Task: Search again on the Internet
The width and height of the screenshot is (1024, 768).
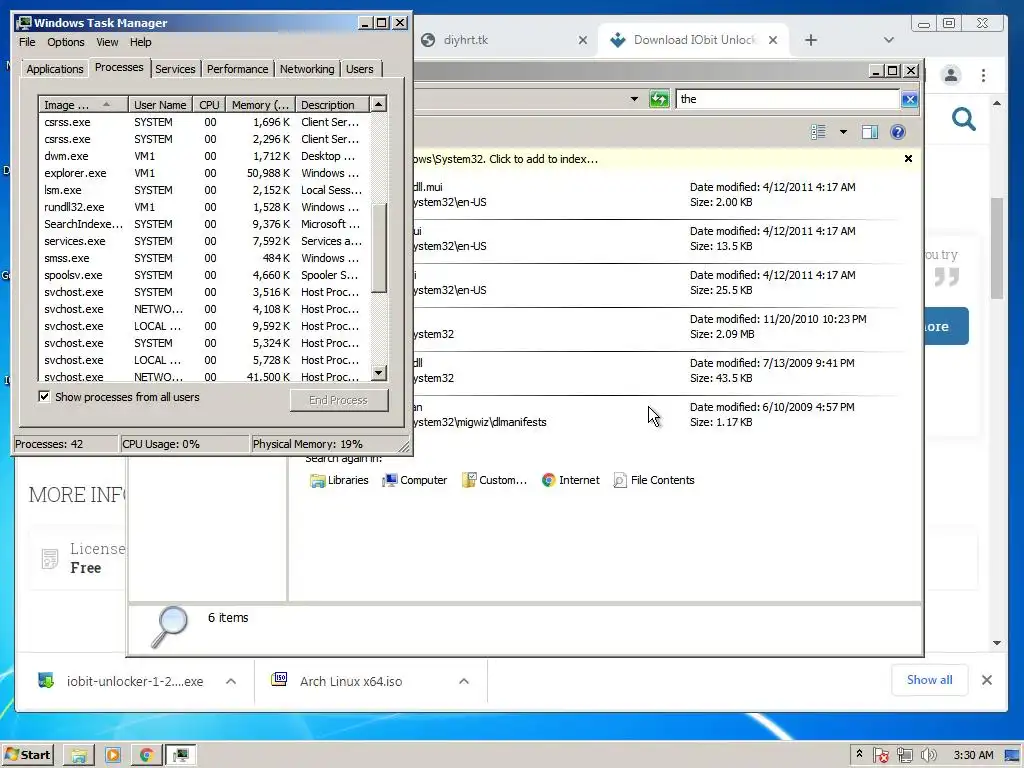Action: point(571,480)
